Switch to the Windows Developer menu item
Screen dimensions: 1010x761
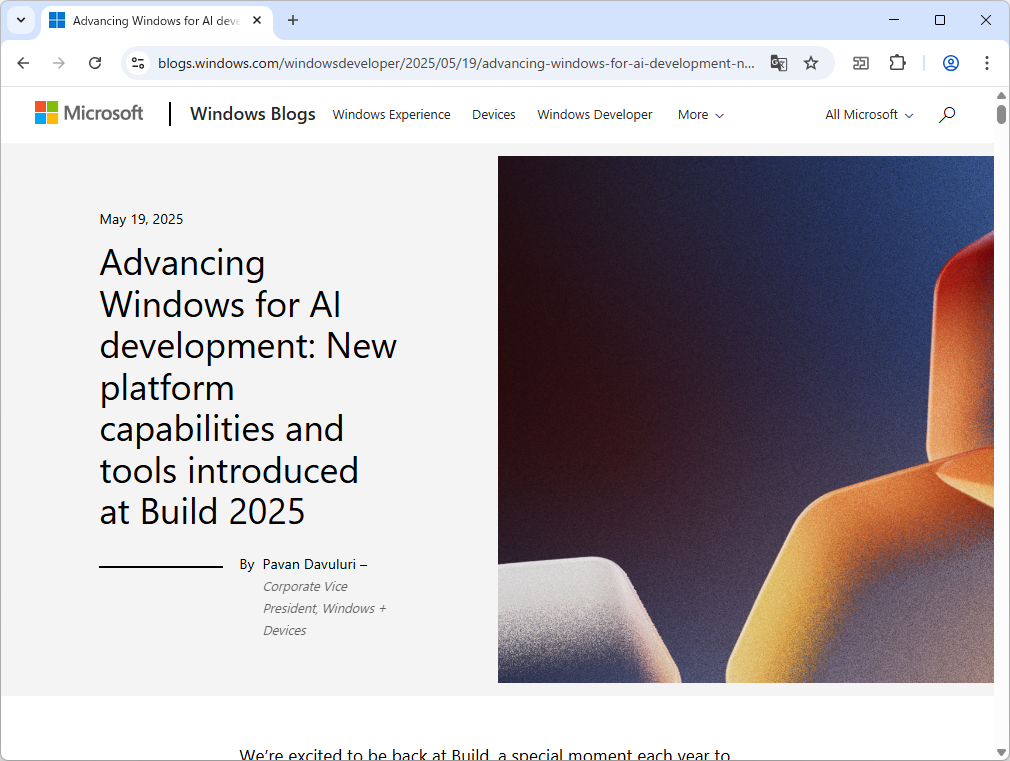tap(594, 114)
